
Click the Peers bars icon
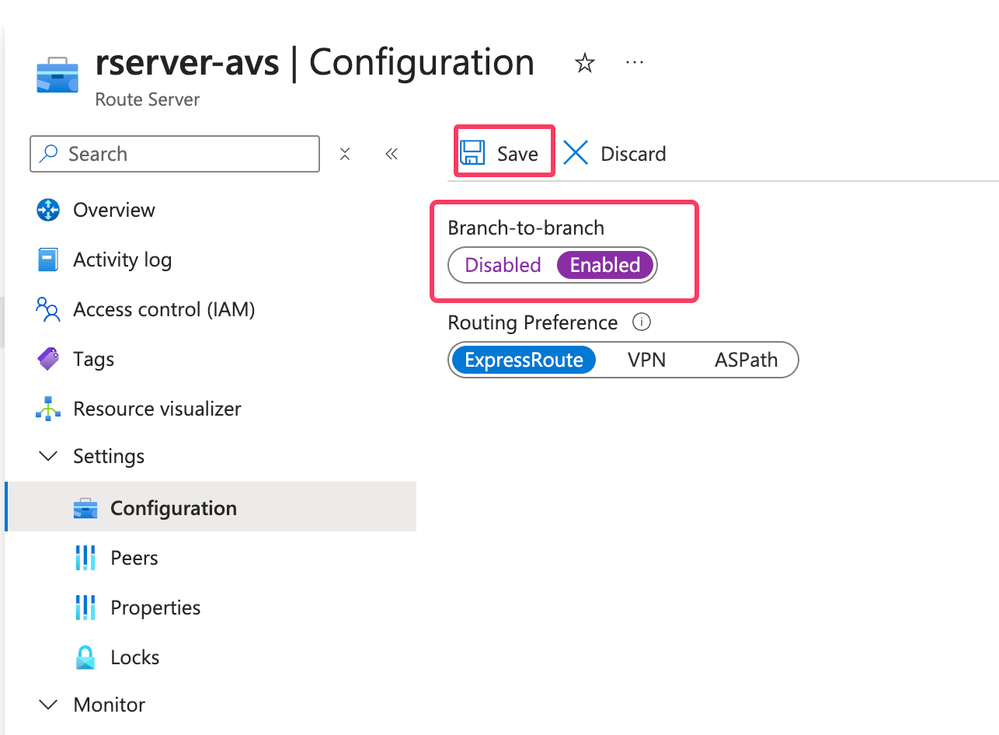click(x=85, y=557)
